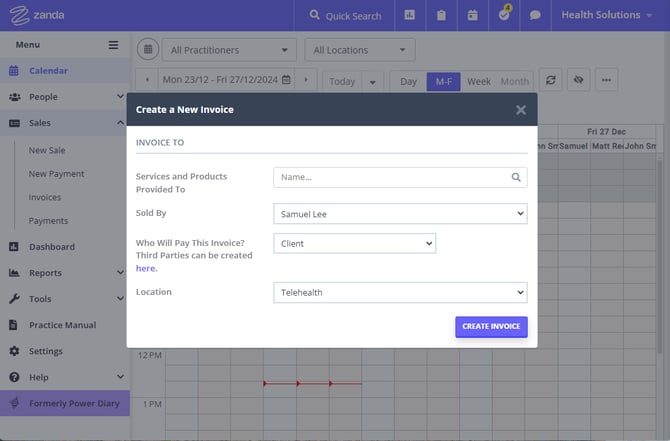Open the calendar icon in top bar
The image size is (670, 441).
click(x=473, y=15)
